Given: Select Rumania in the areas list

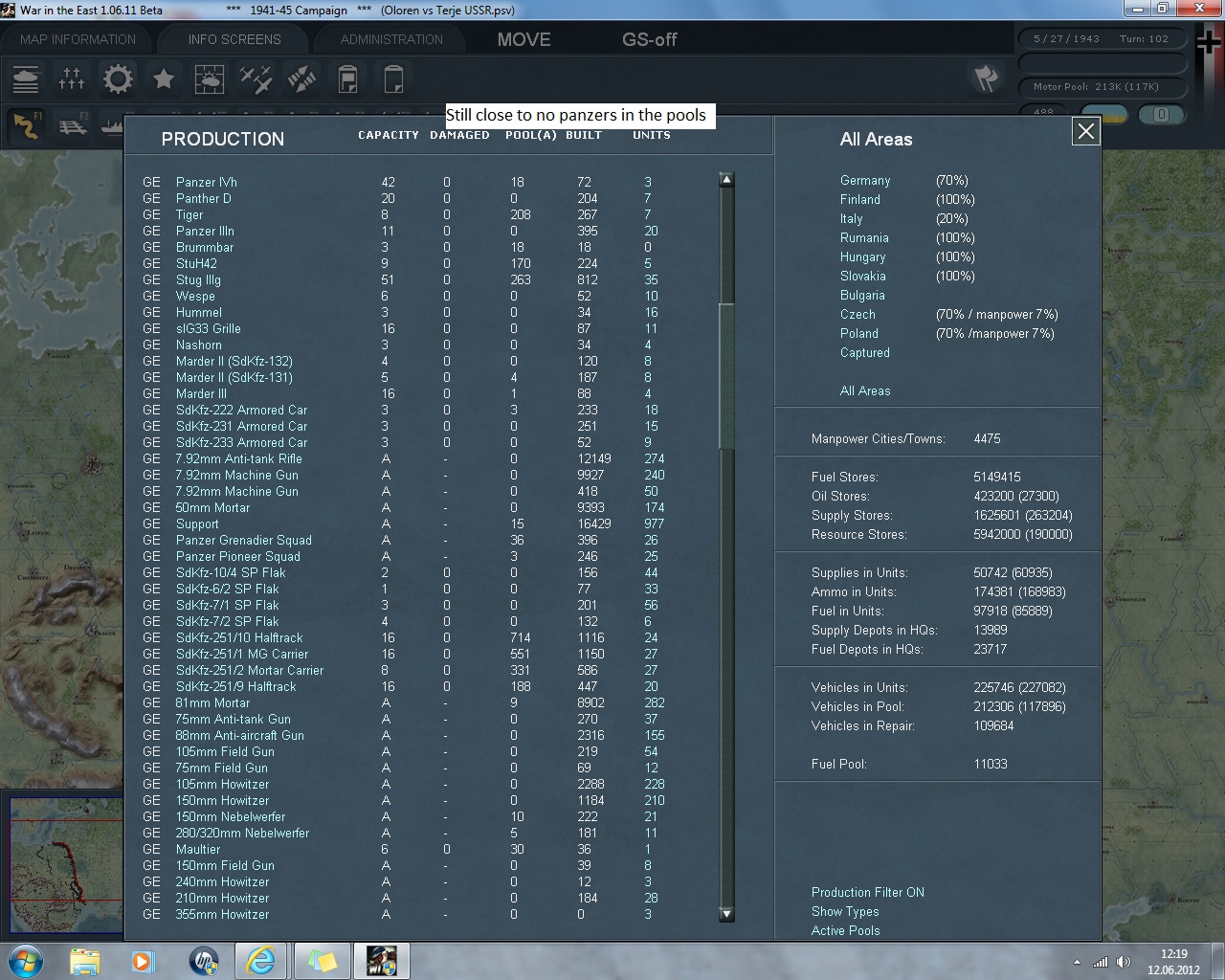Looking at the screenshot, I should [864, 237].
